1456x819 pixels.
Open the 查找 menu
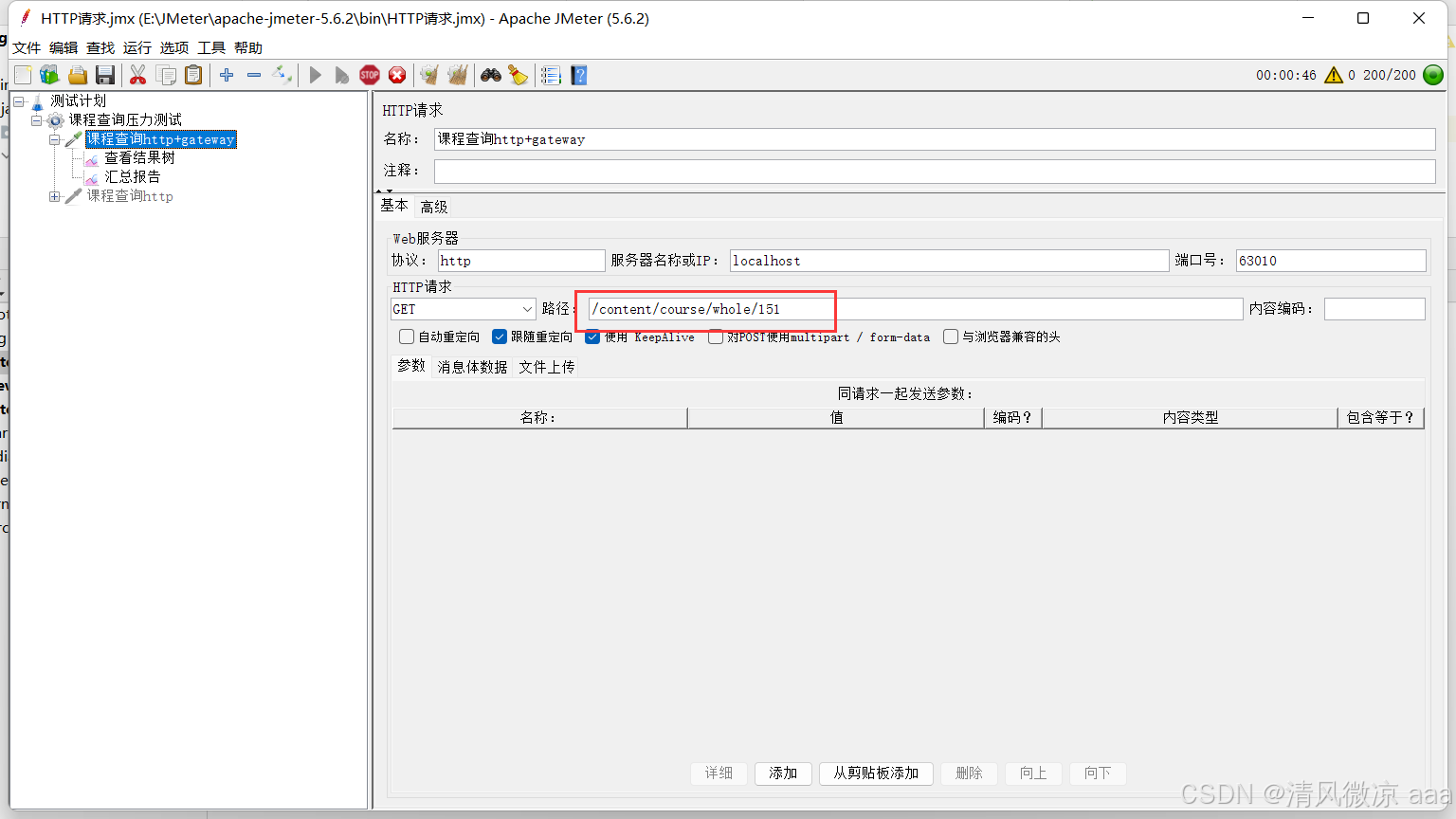(x=100, y=48)
